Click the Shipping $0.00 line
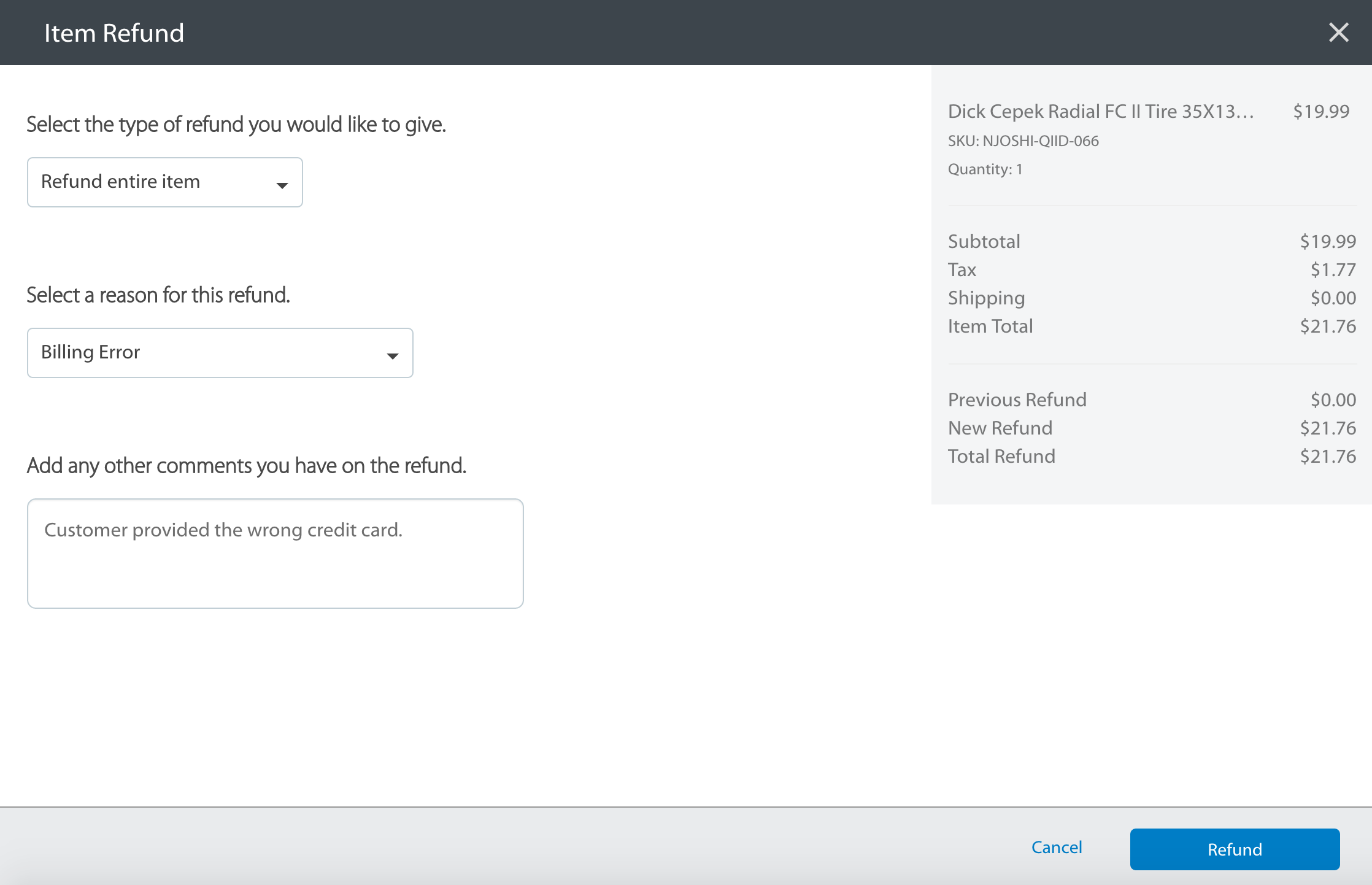 pyautogui.click(x=986, y=298)
